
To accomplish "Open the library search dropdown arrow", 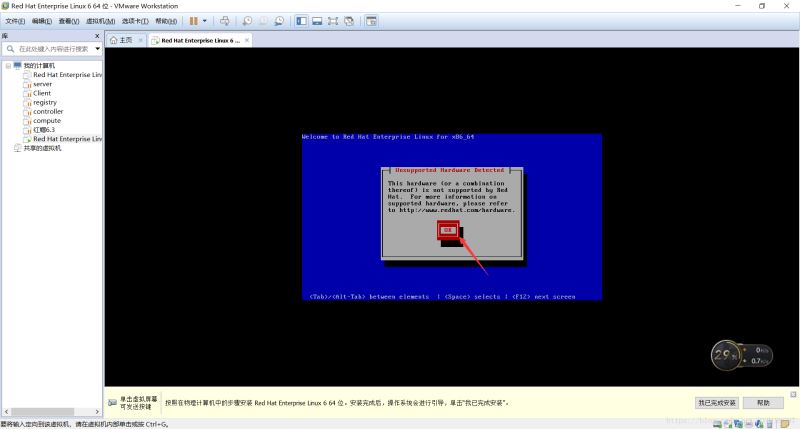I will coord(97,48).
